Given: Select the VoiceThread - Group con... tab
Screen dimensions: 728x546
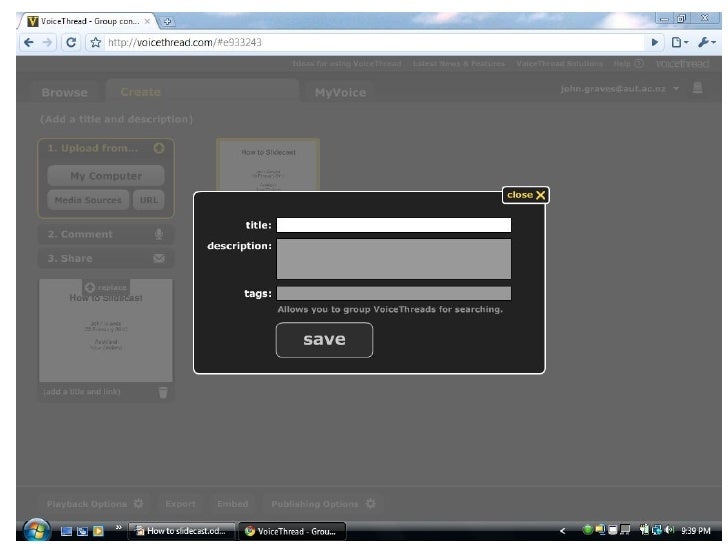Looking at the screenshot, I should pyautogui.click(x=88, y=21).
